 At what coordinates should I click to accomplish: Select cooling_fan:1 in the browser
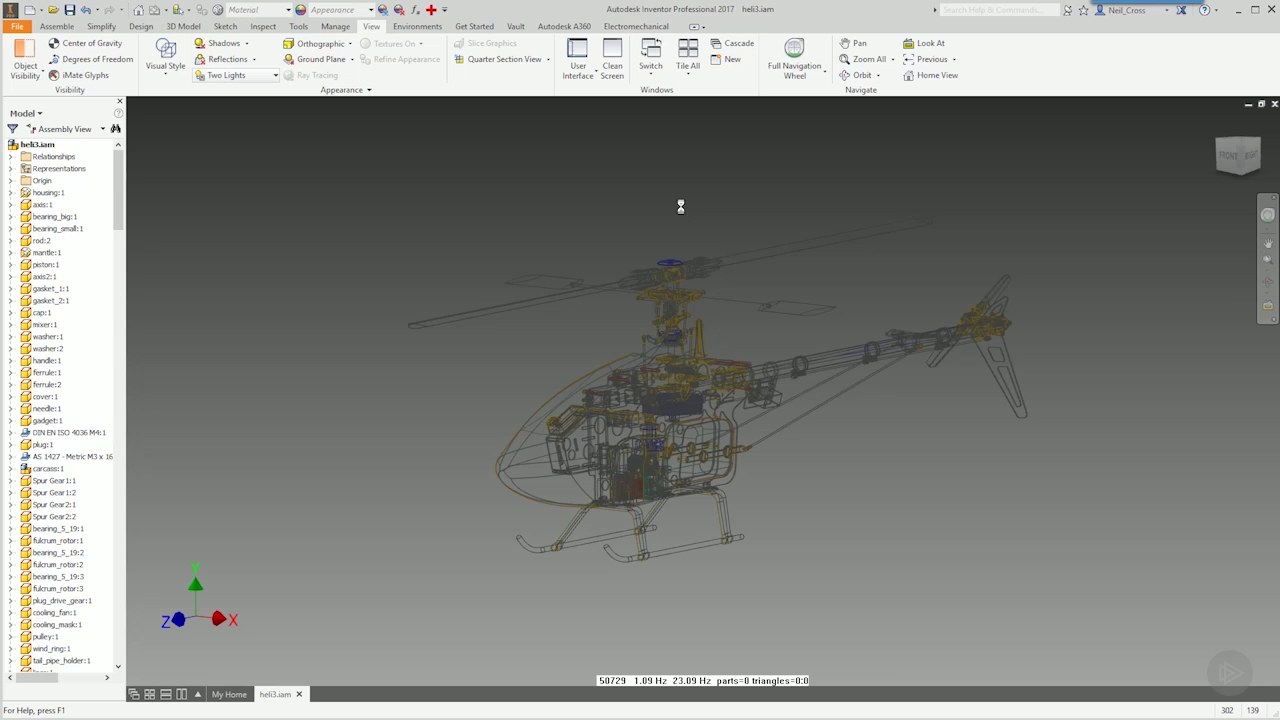[54, 613]
